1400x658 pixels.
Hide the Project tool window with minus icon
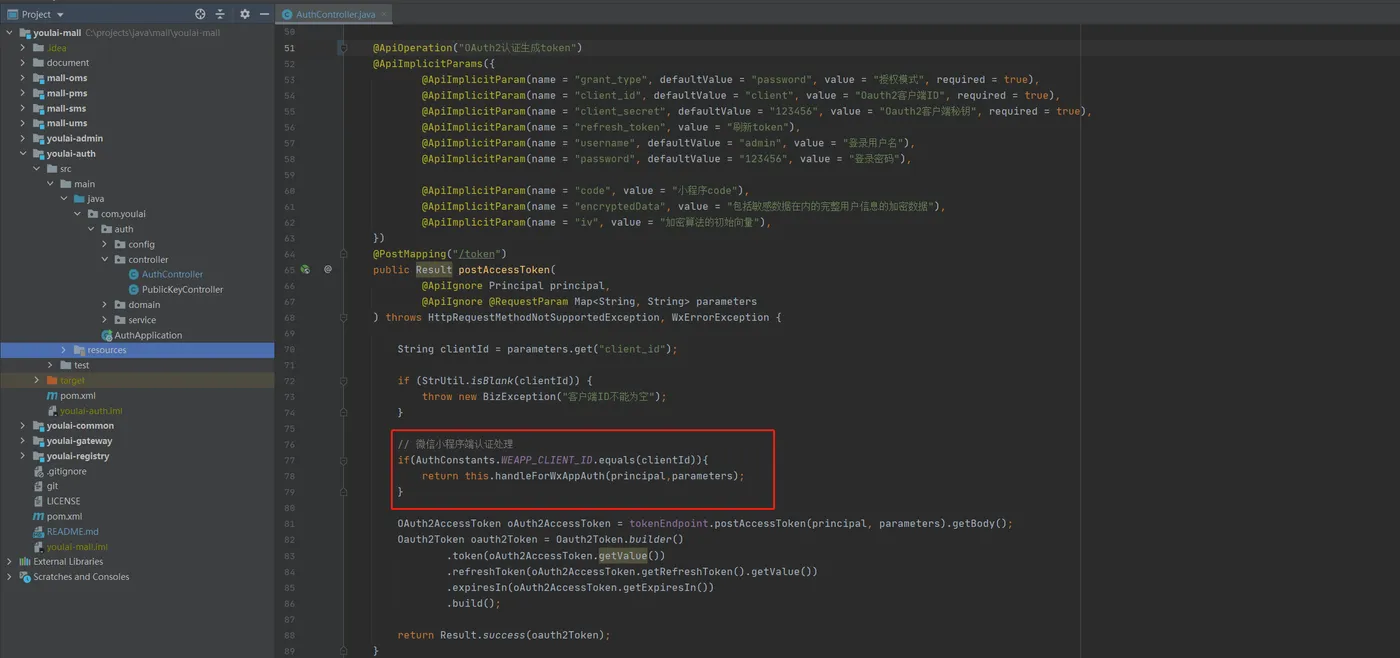click(264, 14)
